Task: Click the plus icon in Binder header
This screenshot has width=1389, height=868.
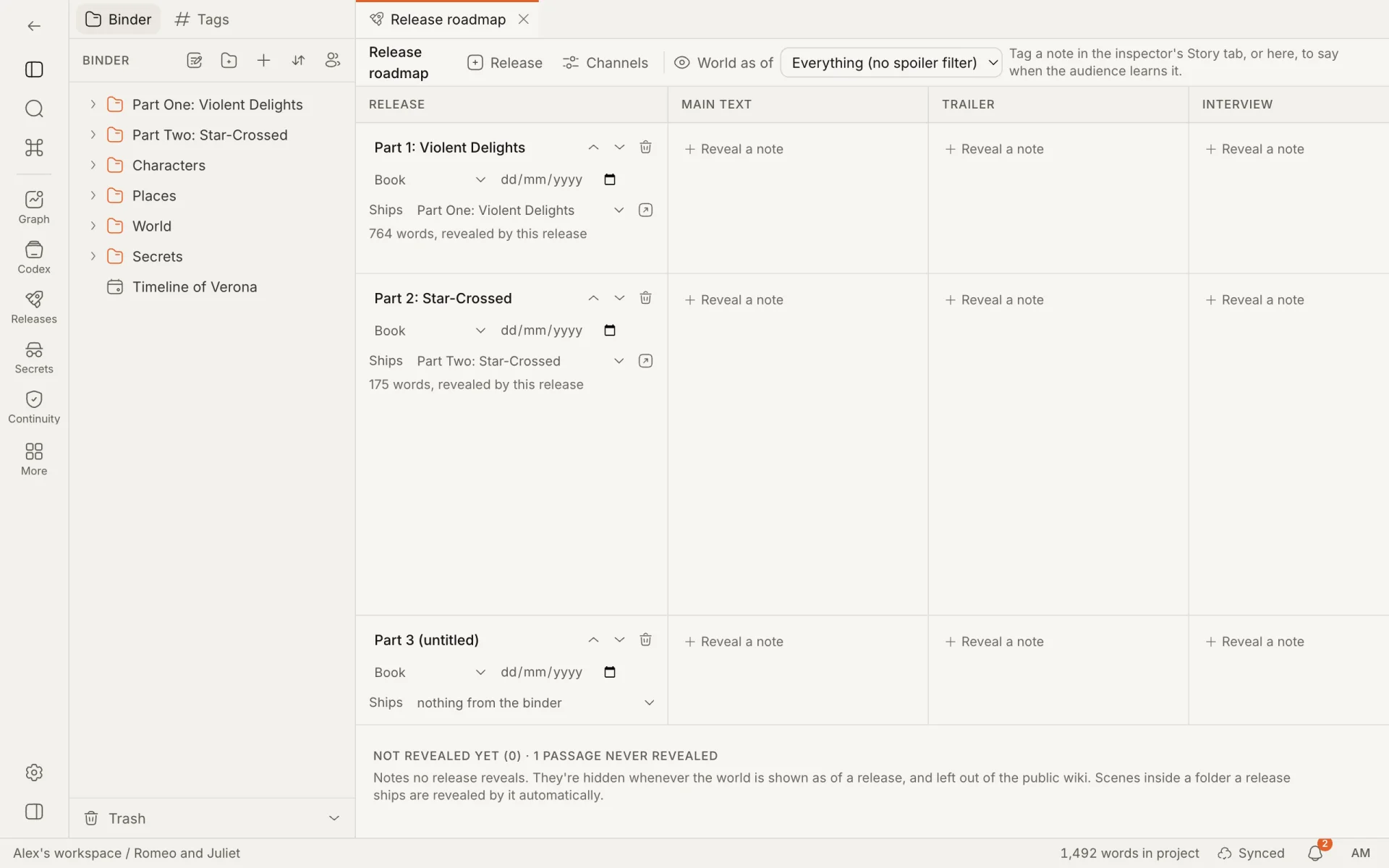Action: tap(263, 61)
